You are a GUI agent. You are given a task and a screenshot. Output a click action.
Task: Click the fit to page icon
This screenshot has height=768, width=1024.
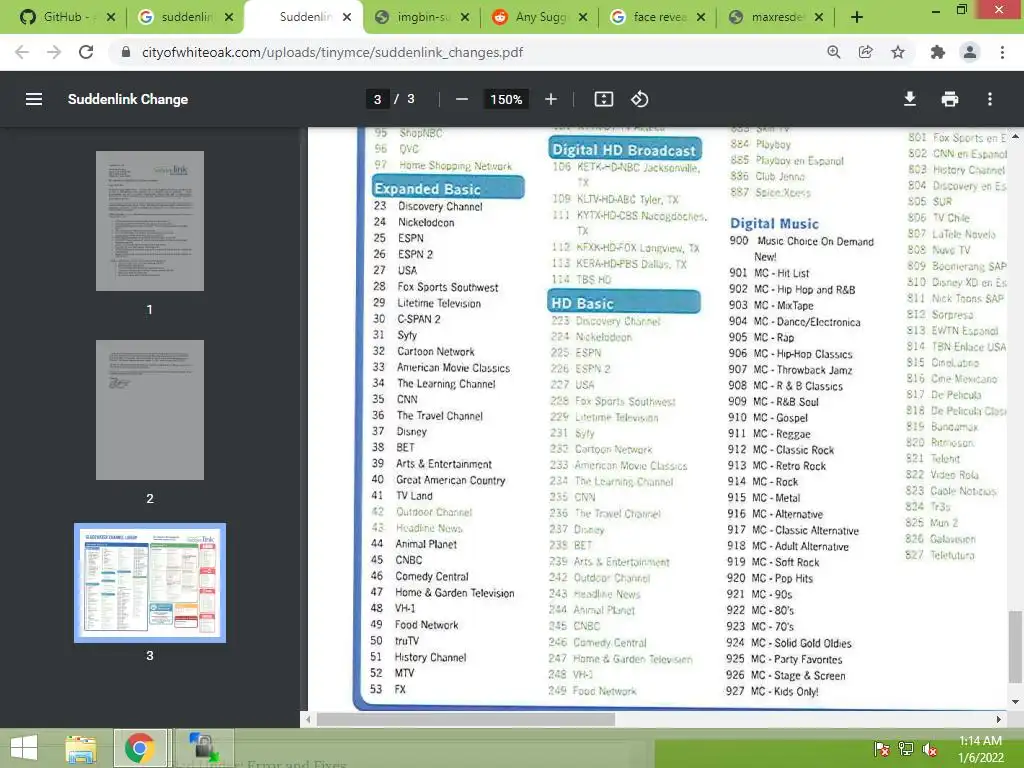click(x=603, y=99)
